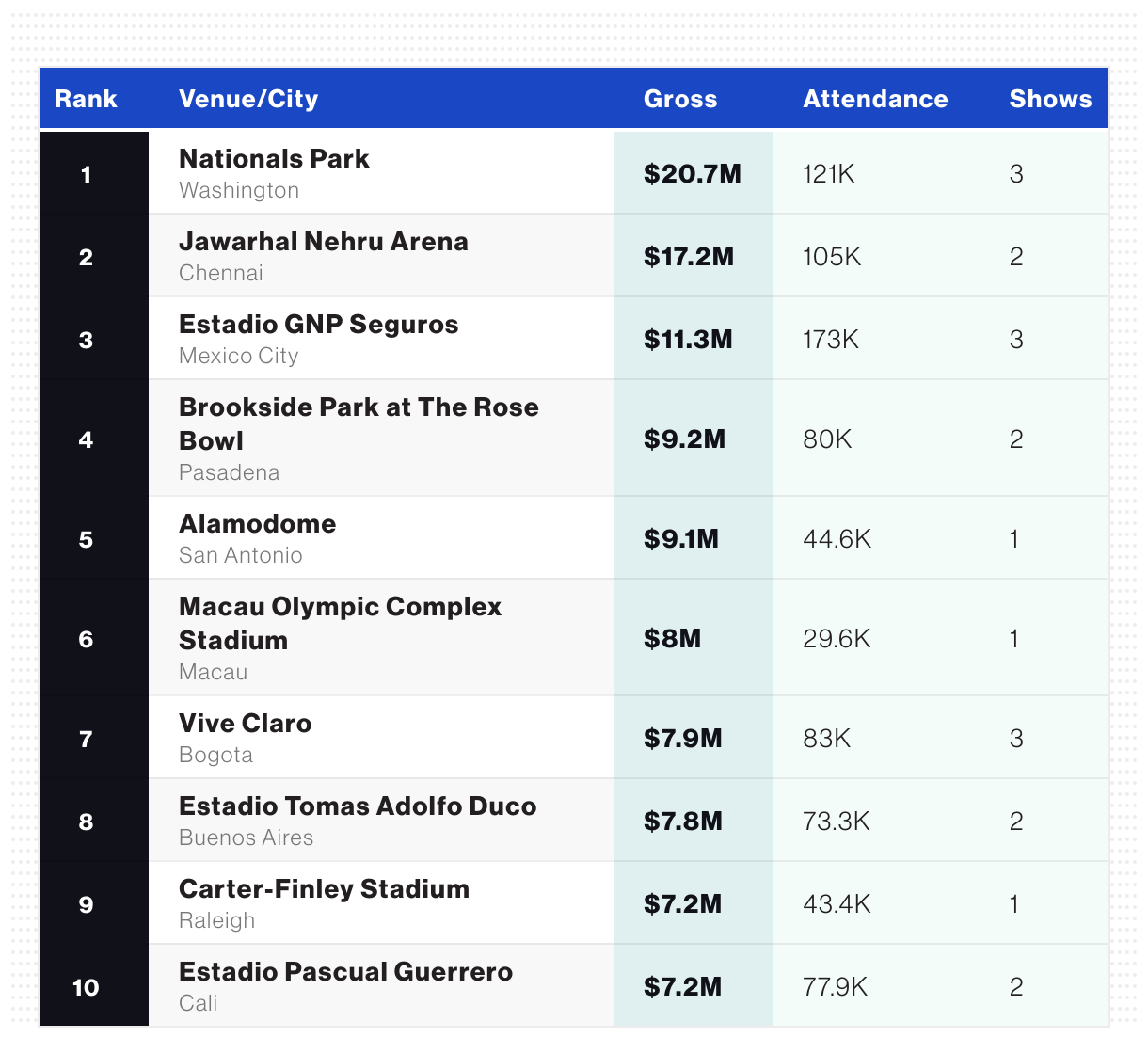The image size is (1148, 1037).
Task: Open Estadio Pascual Guerrero entry
Action: (x=345, y=972)
